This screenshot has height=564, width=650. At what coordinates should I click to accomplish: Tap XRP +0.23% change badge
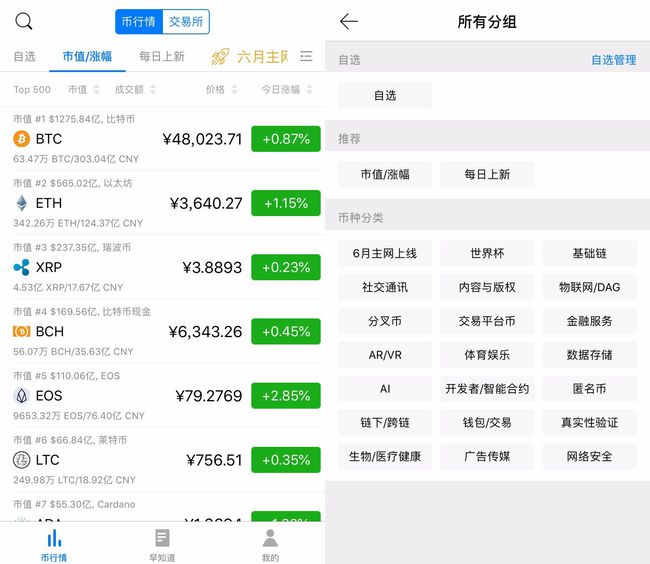pos(286,267)
